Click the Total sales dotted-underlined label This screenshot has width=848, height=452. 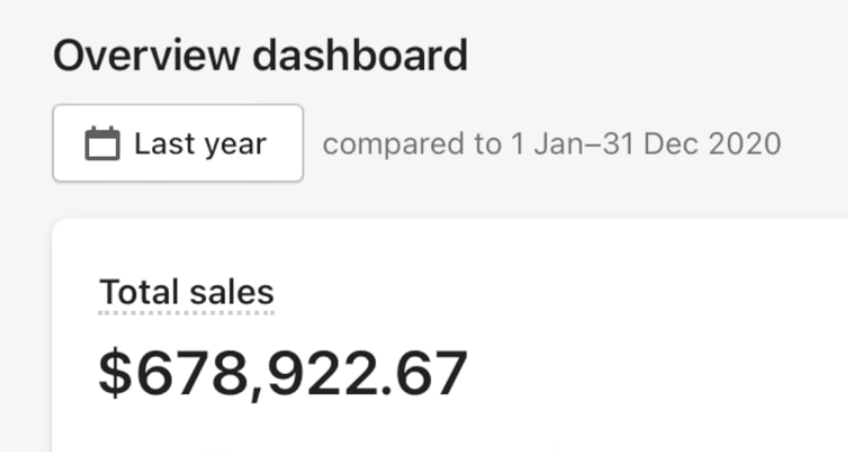(186, 293)
